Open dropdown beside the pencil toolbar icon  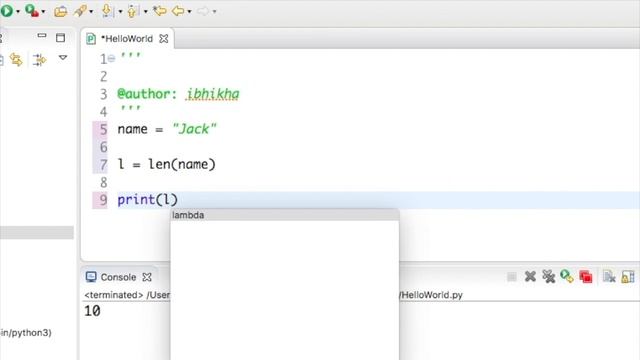click(x=91, y=11)
